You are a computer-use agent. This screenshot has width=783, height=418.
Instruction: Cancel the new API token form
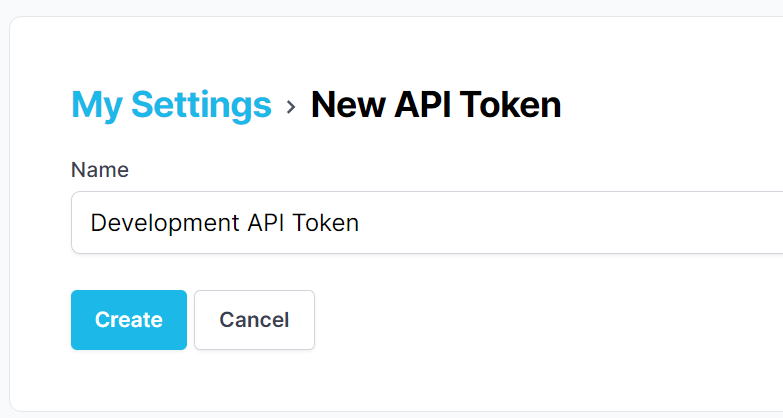coord(254,320)
